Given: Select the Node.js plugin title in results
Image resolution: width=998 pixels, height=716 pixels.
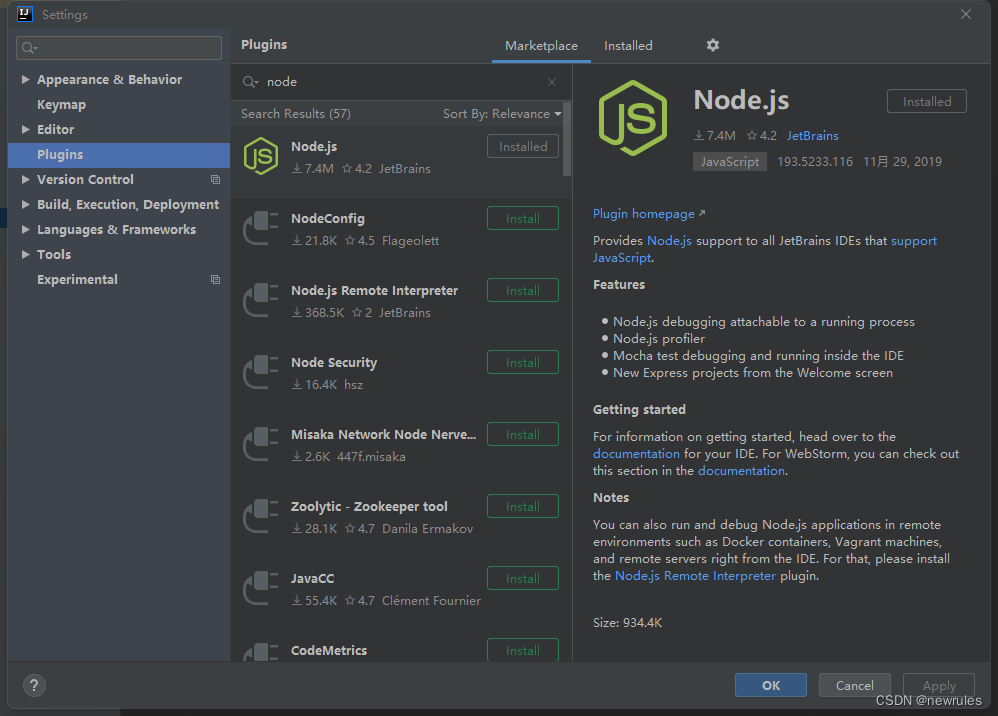Looking at the screenshot, I should click(x=314, y=146).
